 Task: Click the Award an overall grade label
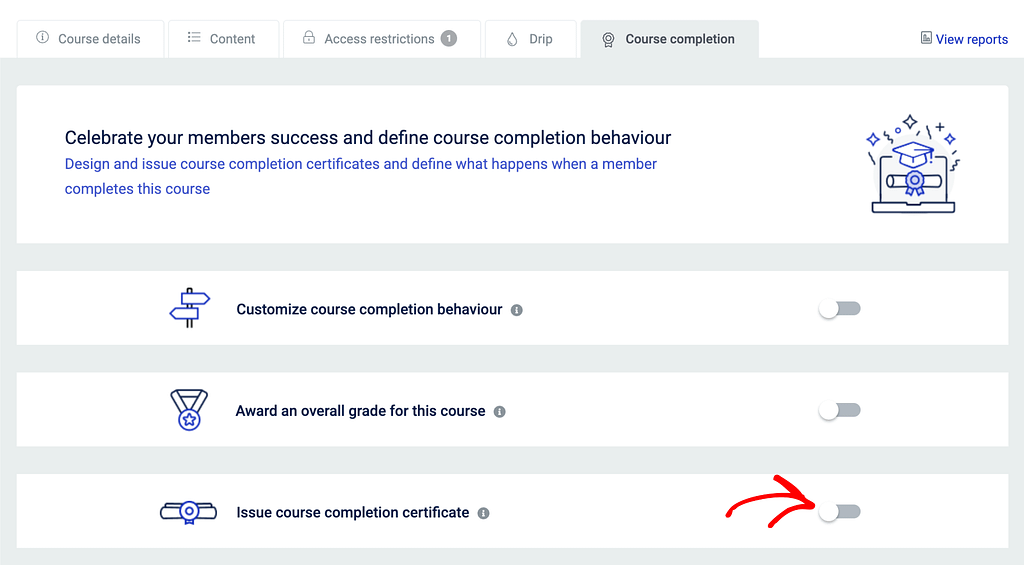tap(360, 411)
